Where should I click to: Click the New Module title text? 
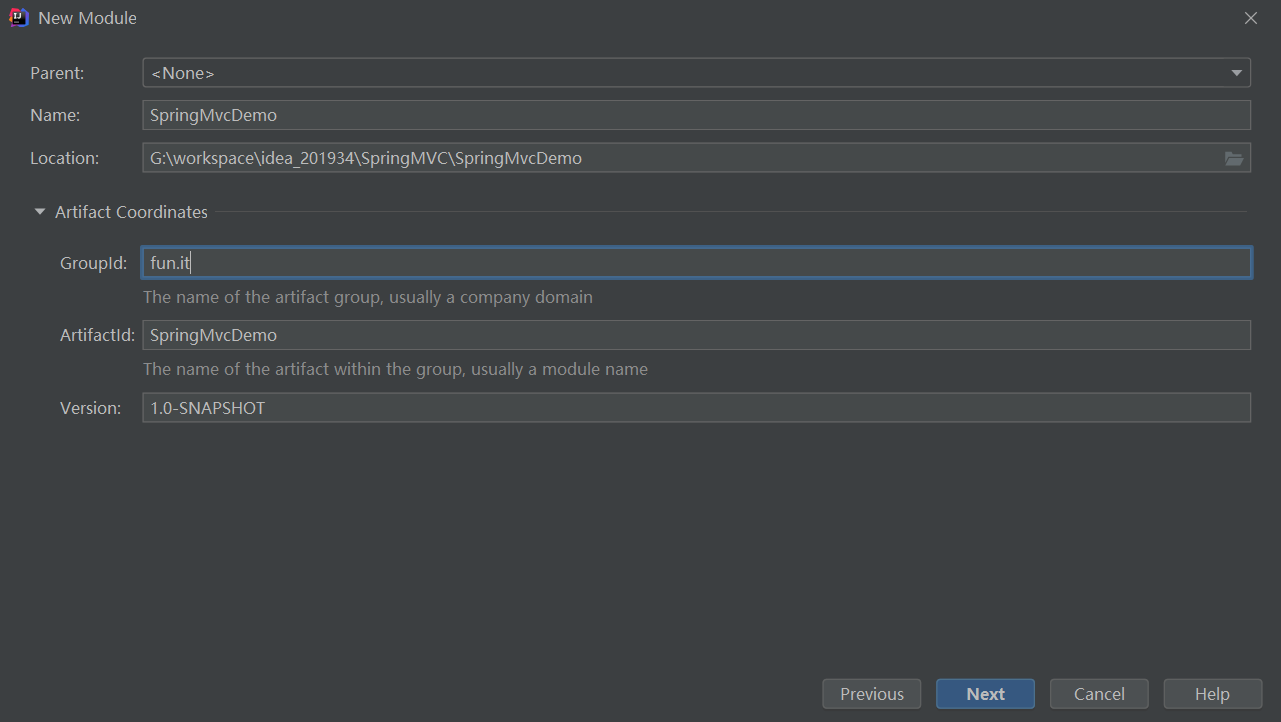(x=87, y=18)
